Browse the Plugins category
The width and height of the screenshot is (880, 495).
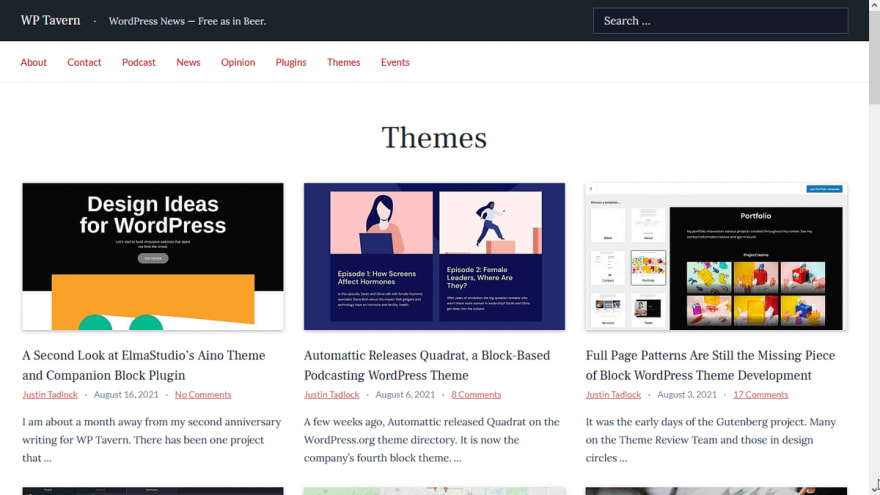tap(291, 62)
